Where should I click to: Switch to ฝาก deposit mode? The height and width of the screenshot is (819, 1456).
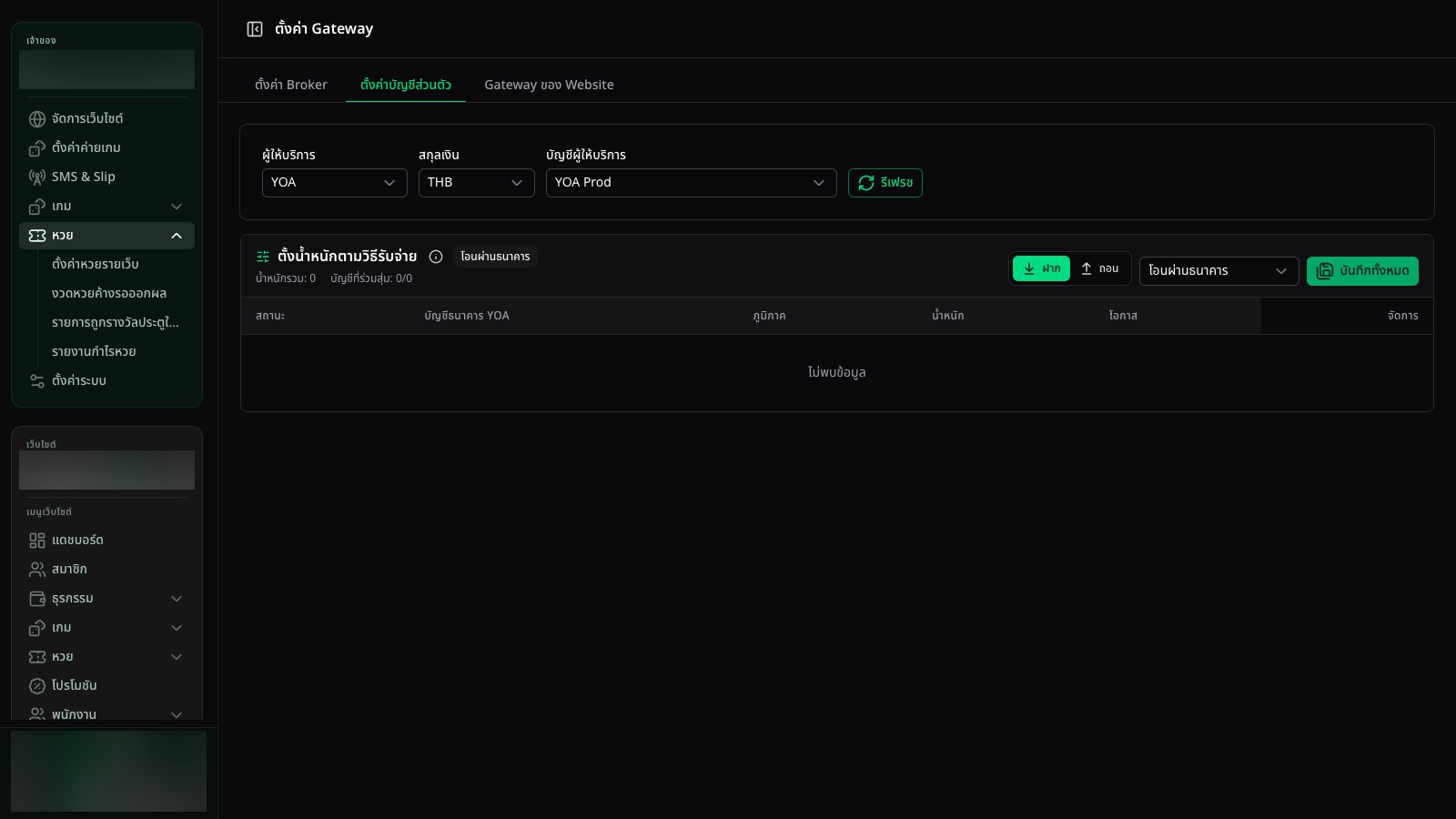(x=1041, y=268)
